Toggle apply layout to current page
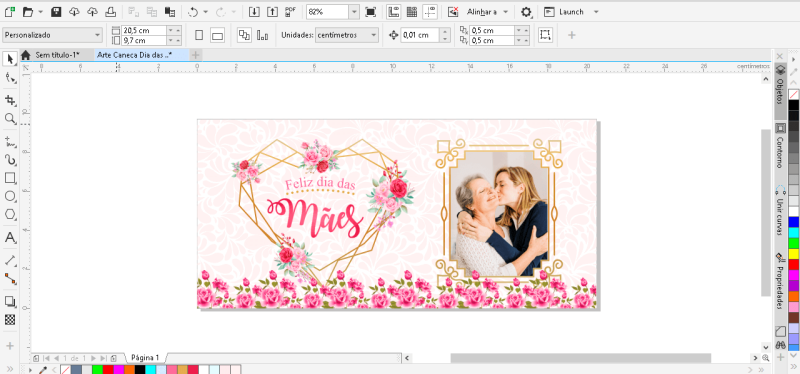The height and width of the screenshot is (374, 800). click(263, 35)
